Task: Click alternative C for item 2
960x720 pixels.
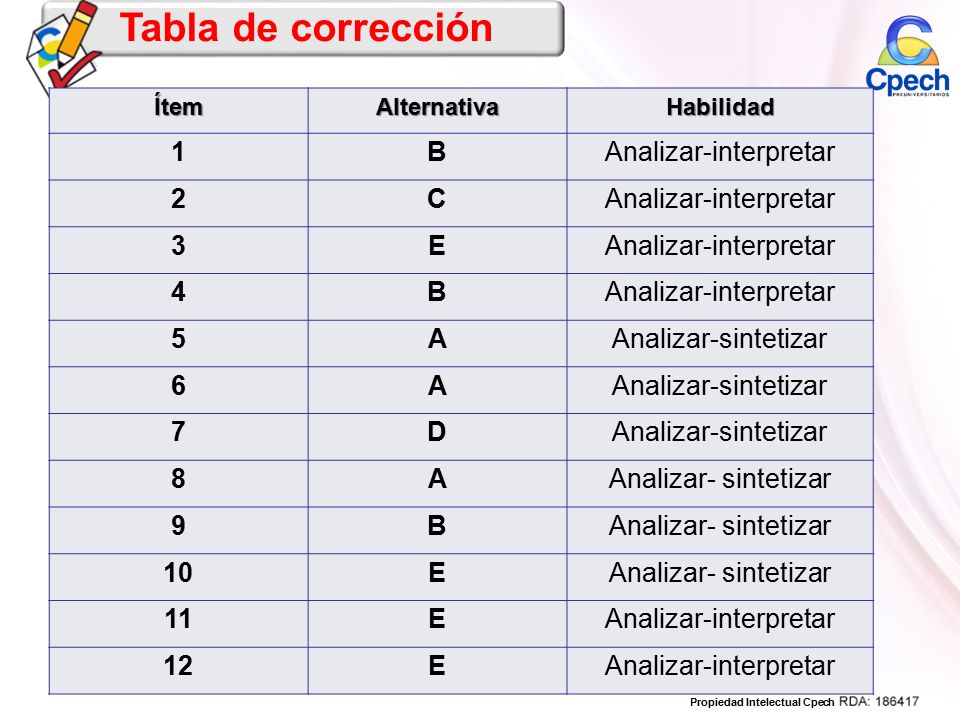Action: (x=437, y=198)
